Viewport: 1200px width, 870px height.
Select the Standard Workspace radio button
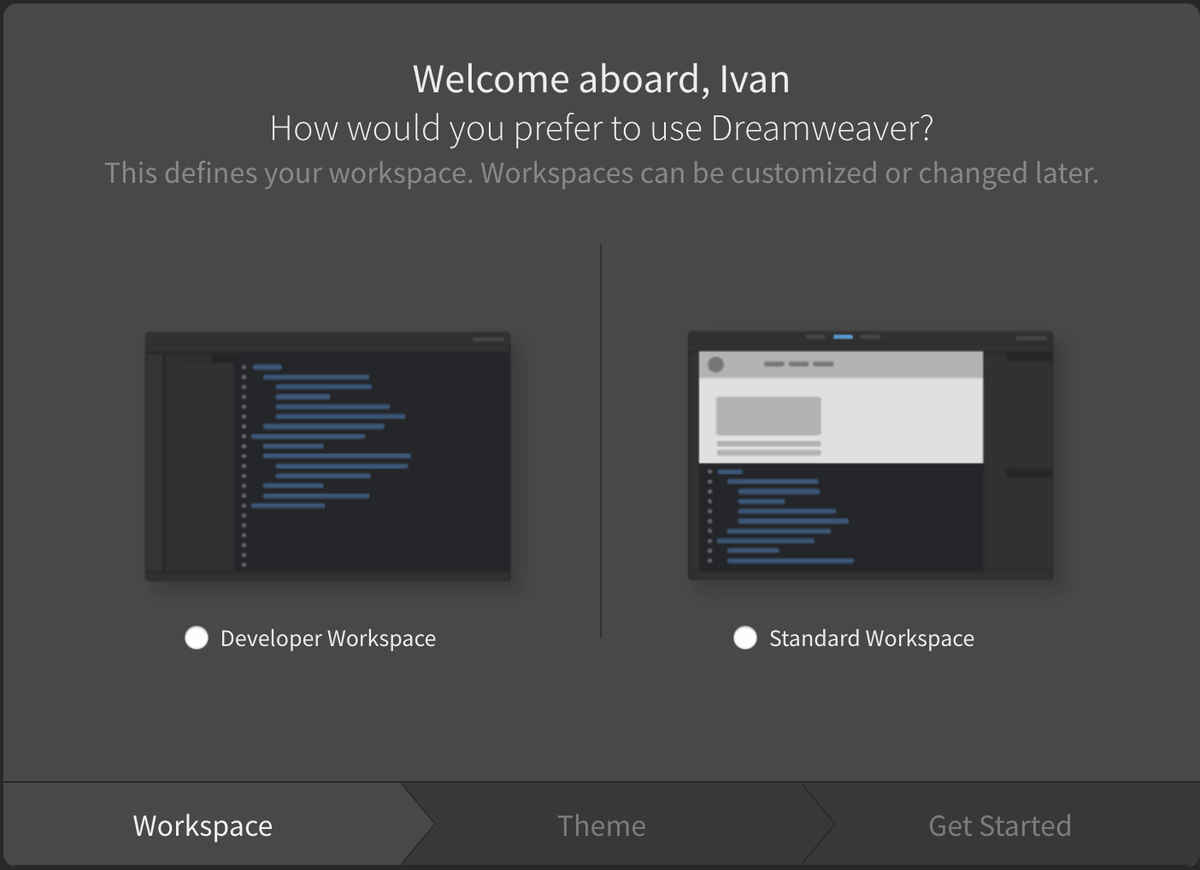click(745, 637)
